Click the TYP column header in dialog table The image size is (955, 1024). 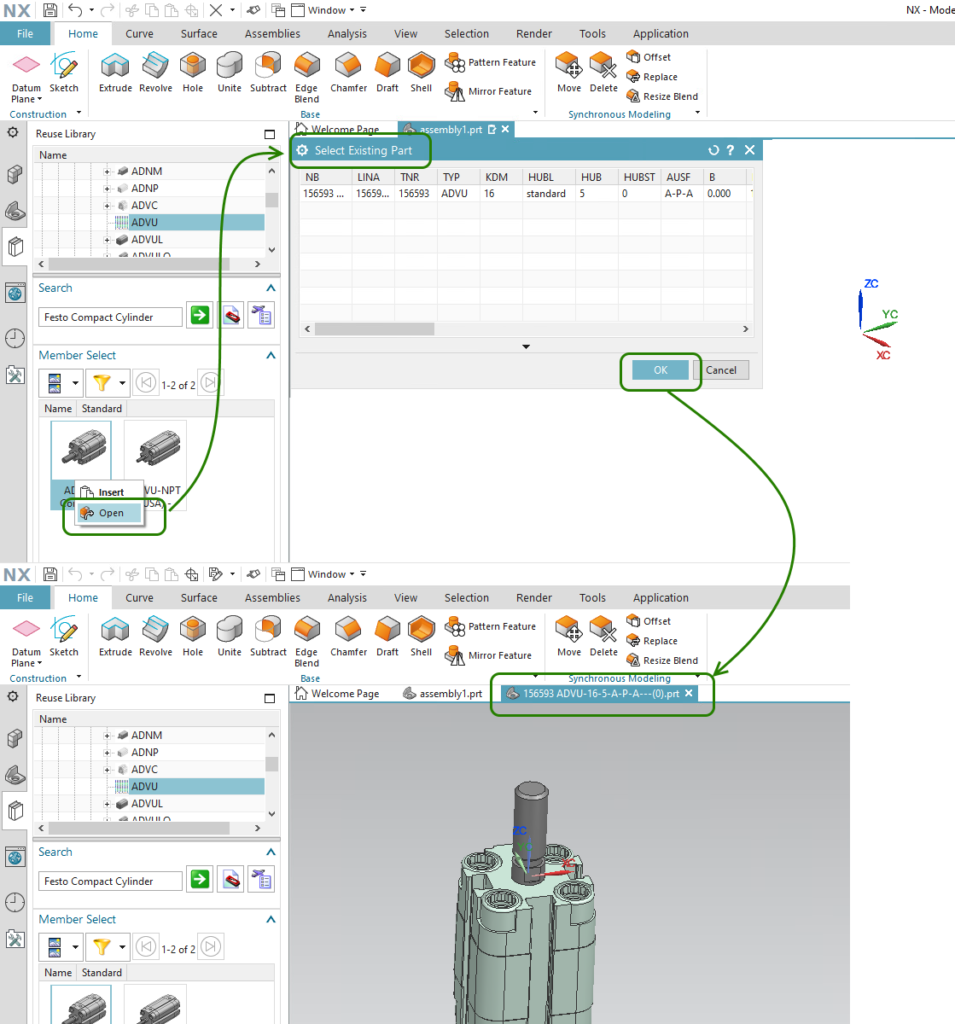point(451,177)
